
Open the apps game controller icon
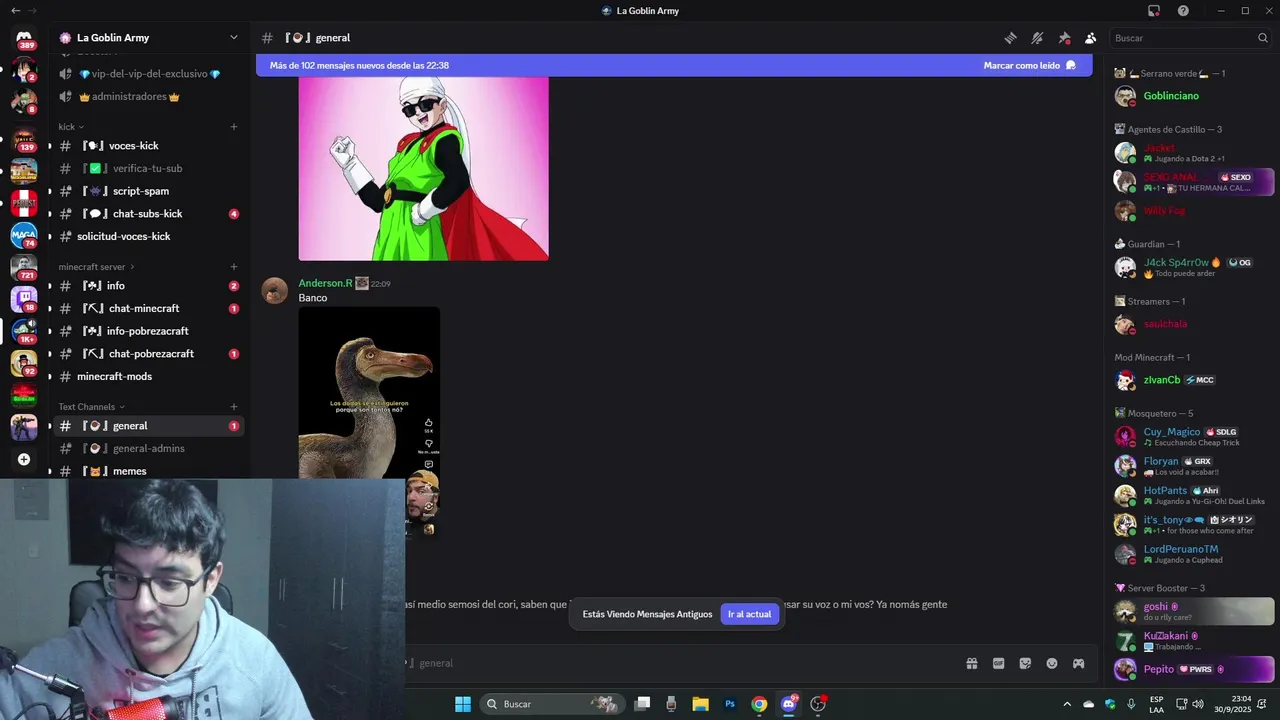(1079, 663)
